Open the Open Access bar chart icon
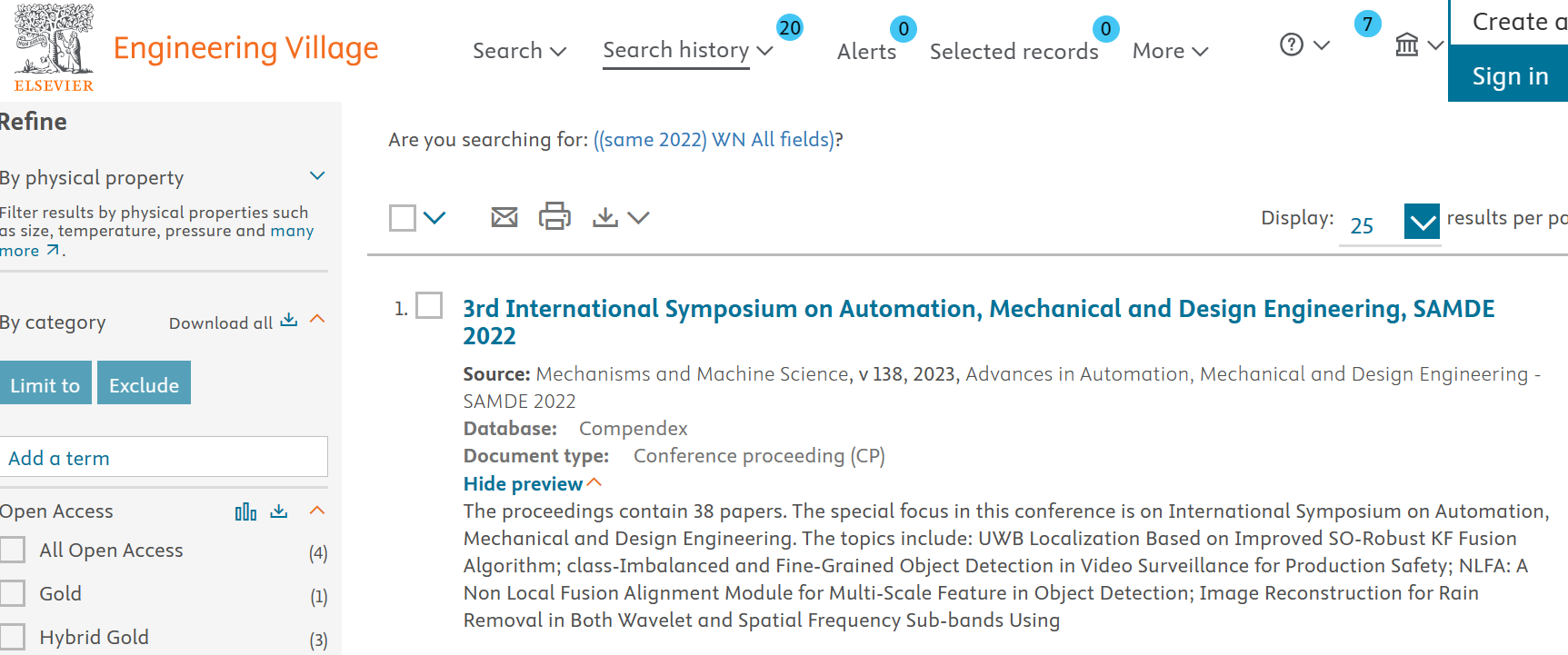This screenshot has height=655, width=1568. click(x=245, y=511)
